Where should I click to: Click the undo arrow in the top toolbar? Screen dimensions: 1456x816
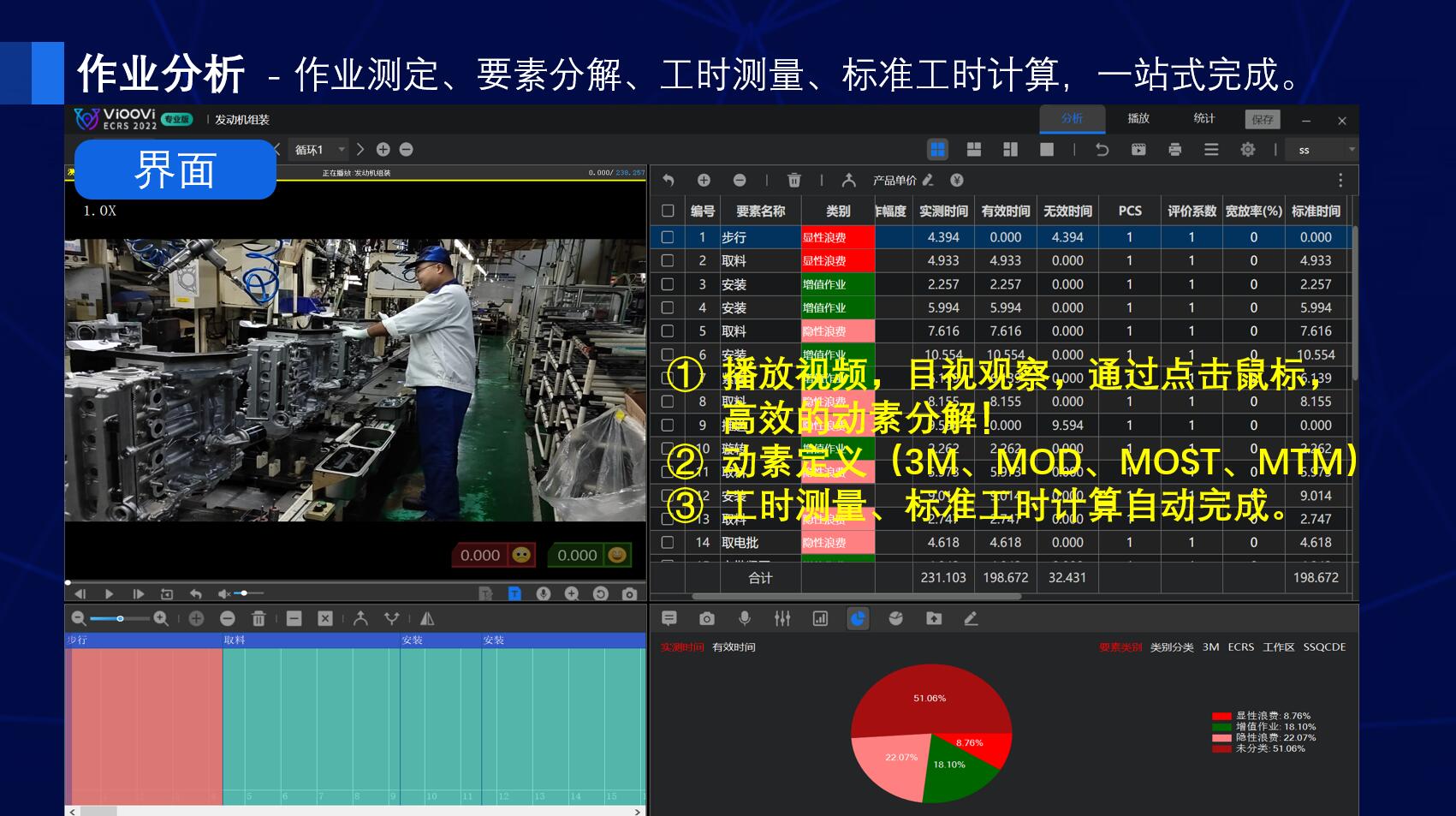tap(1102, 150)
